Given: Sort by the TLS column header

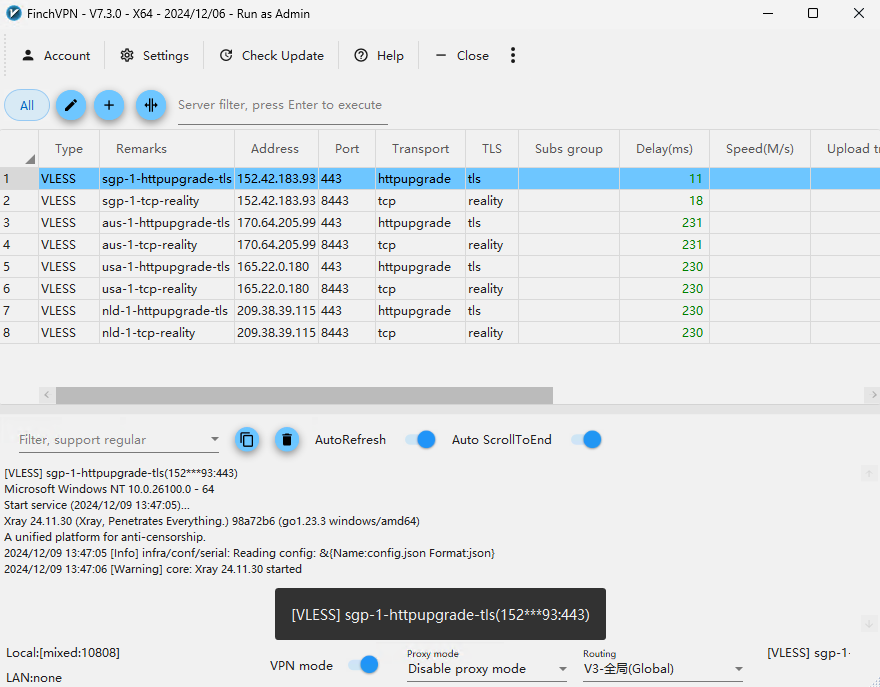Looking at the screenshot, I should pos(492,149).
